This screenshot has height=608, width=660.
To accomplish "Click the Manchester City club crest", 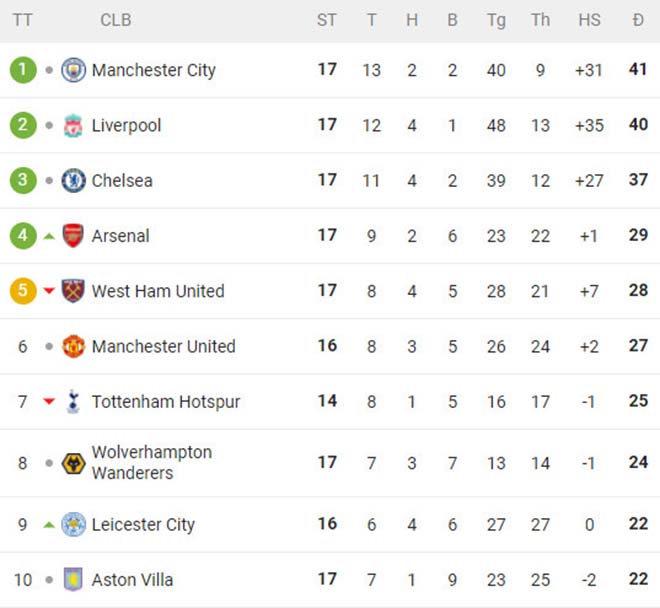I will point(73,70).
